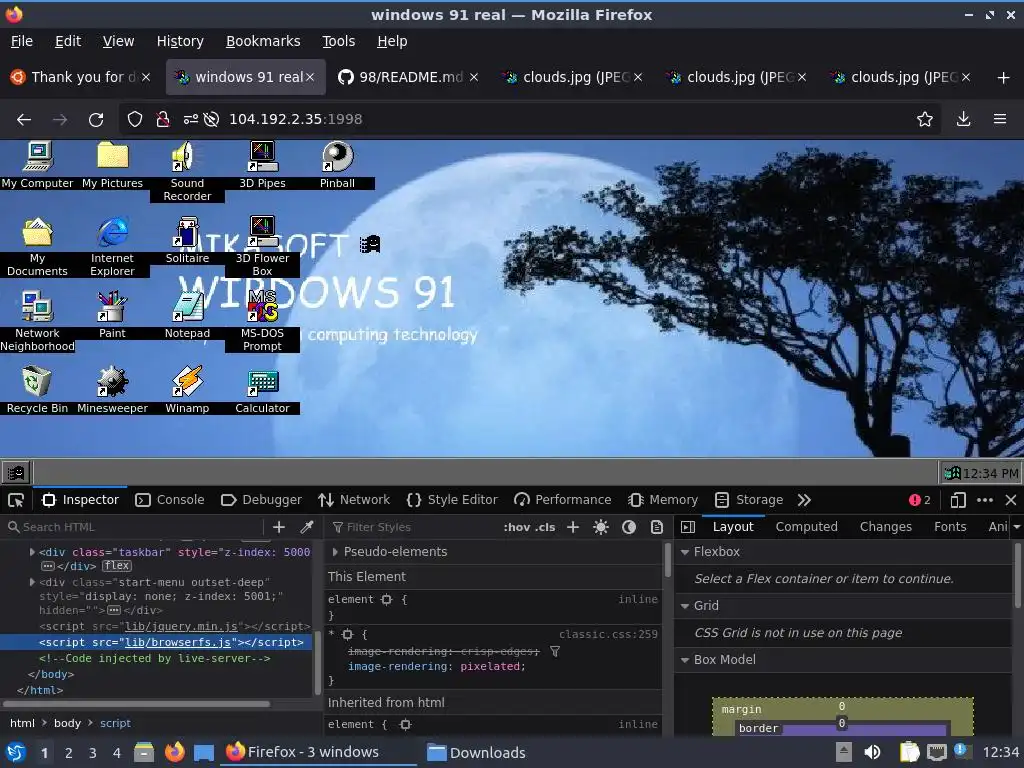Open the Tools menu
The width and height of the screenshot is (1024, 768).
pyautogui.click(x=338, y=41)
